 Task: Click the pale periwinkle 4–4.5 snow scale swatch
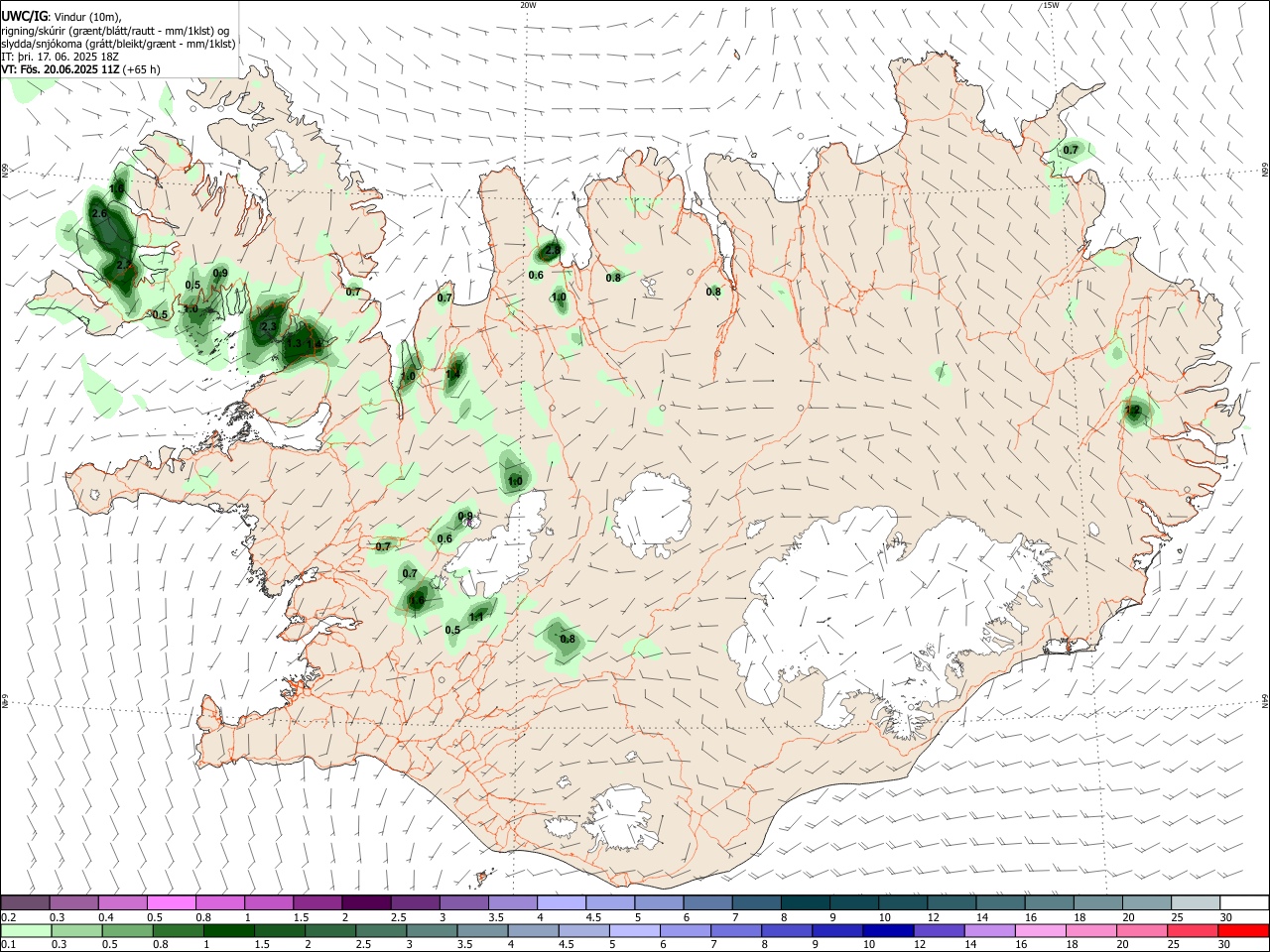pyautogui.click(x=560, y=902)
